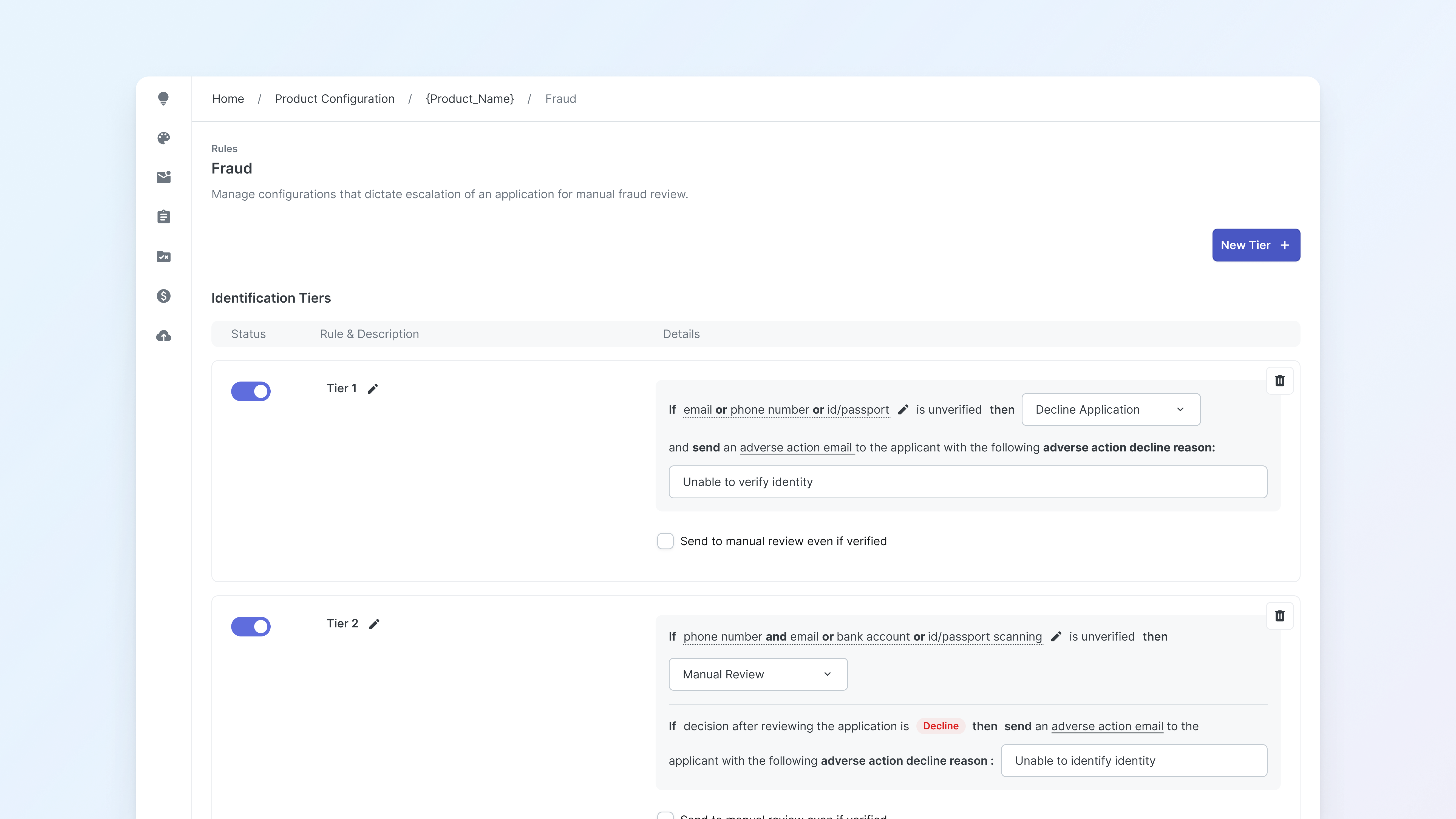1456x819 pixels.
Task: Select the lightbulb icon in the sidebar
Action: click(163, 98)
